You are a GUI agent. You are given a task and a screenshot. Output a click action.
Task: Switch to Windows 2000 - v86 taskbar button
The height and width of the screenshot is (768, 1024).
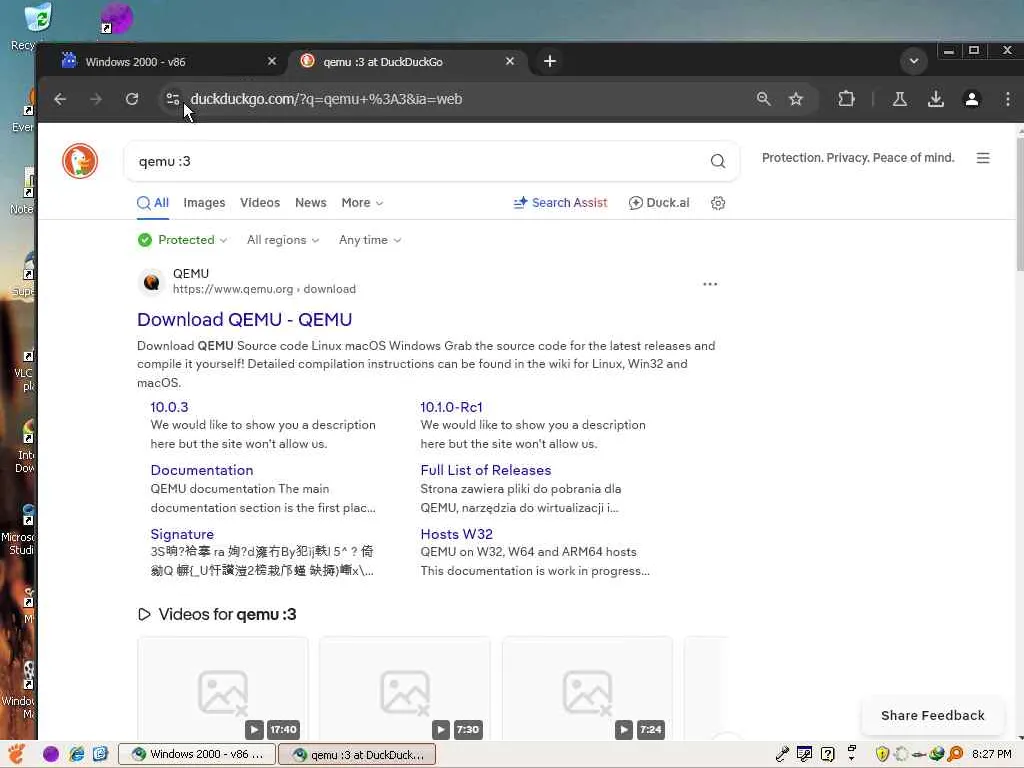click(x=196, y=754)
